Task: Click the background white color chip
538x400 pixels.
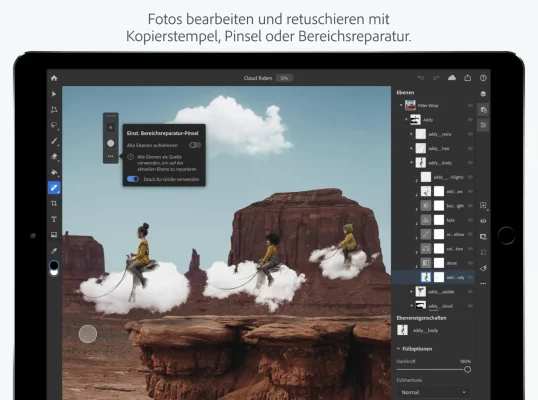Action: (54, 272)
